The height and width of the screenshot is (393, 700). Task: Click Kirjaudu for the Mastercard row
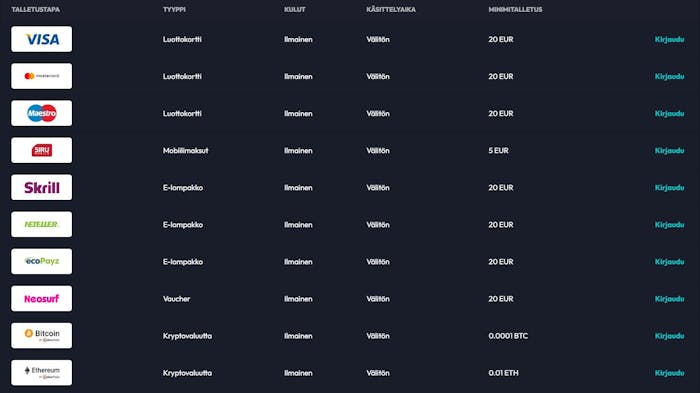[x=669, y=77]
